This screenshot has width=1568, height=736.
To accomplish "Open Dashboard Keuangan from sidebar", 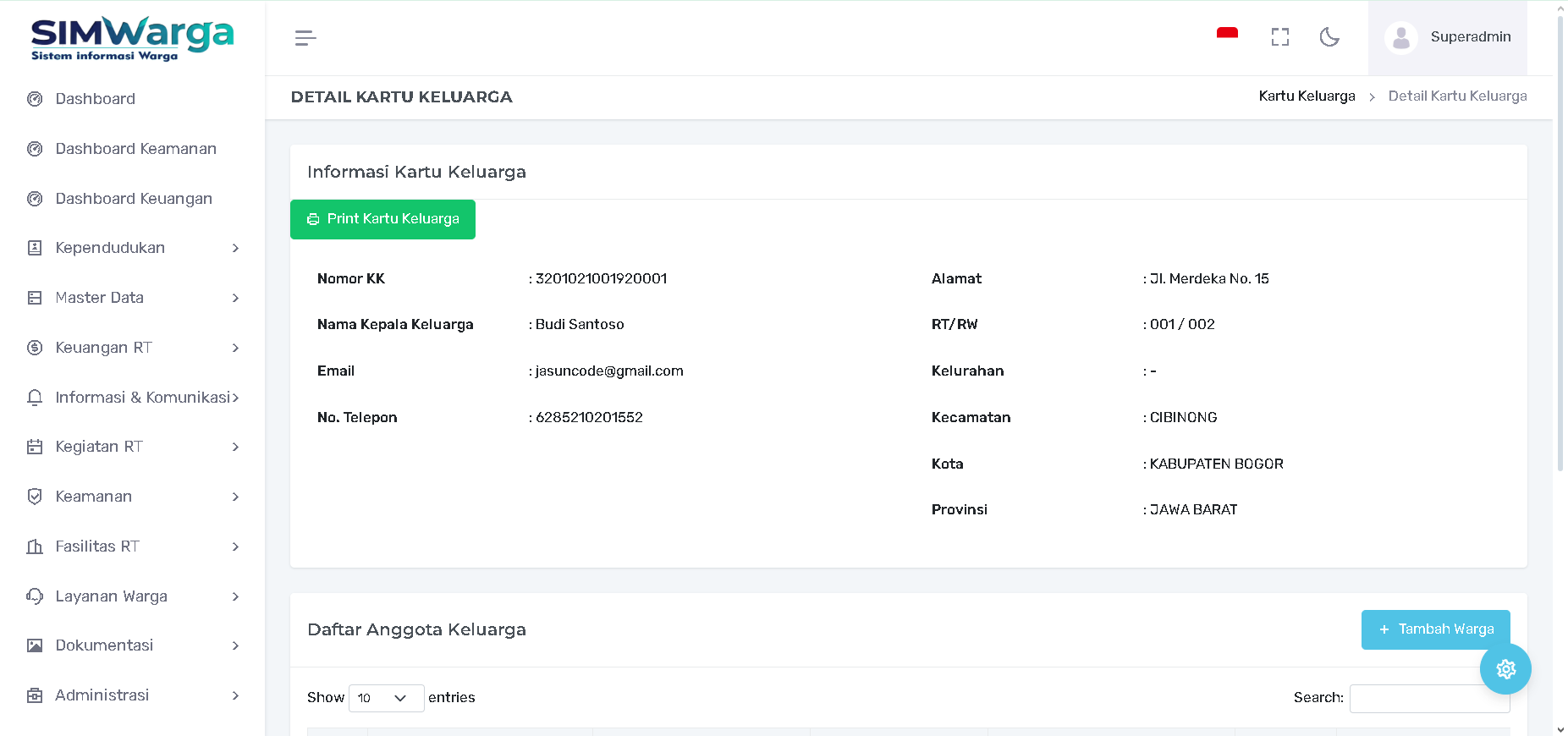I will pos(134,199).
